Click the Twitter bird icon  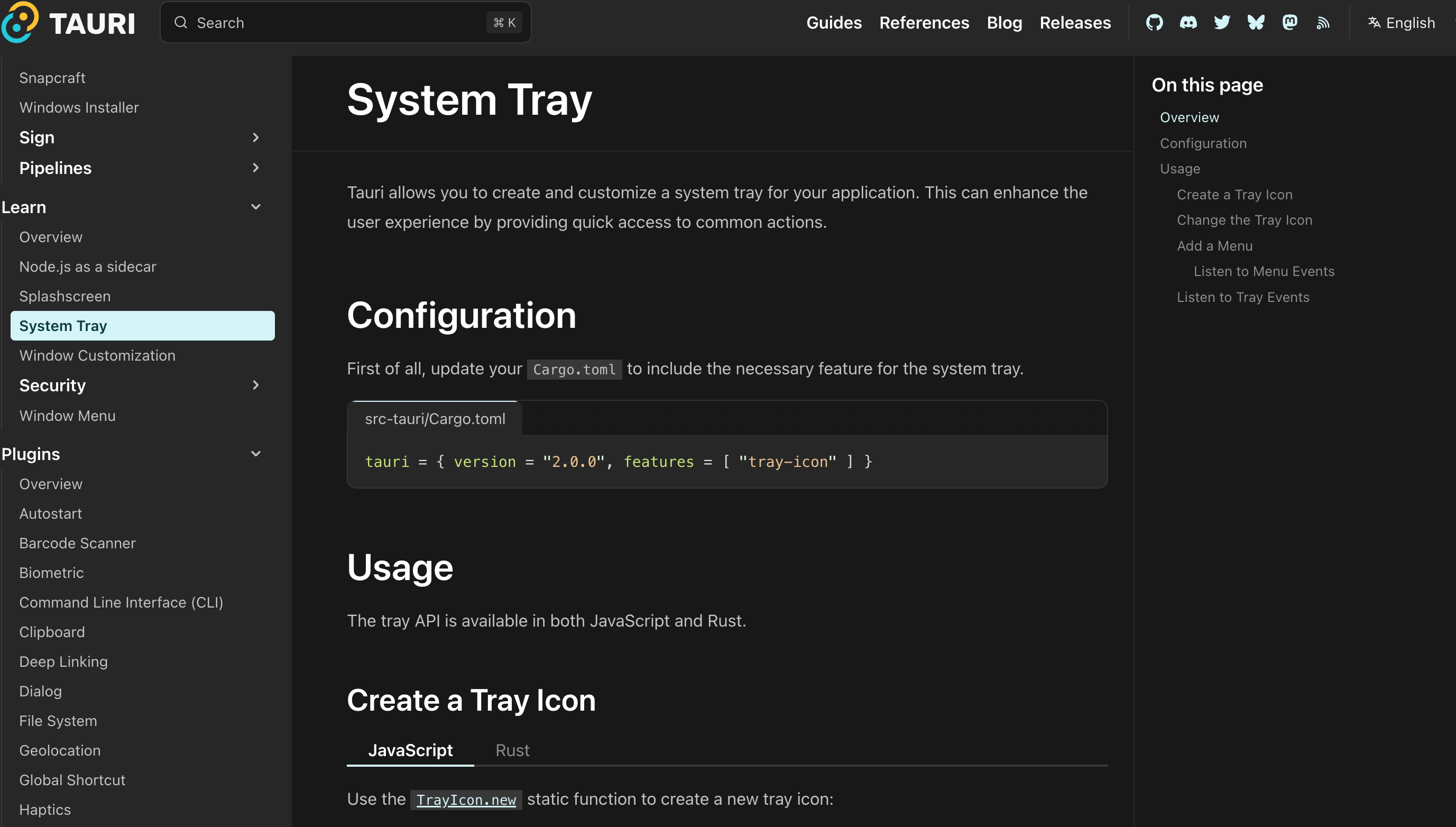pos(1221,23)
